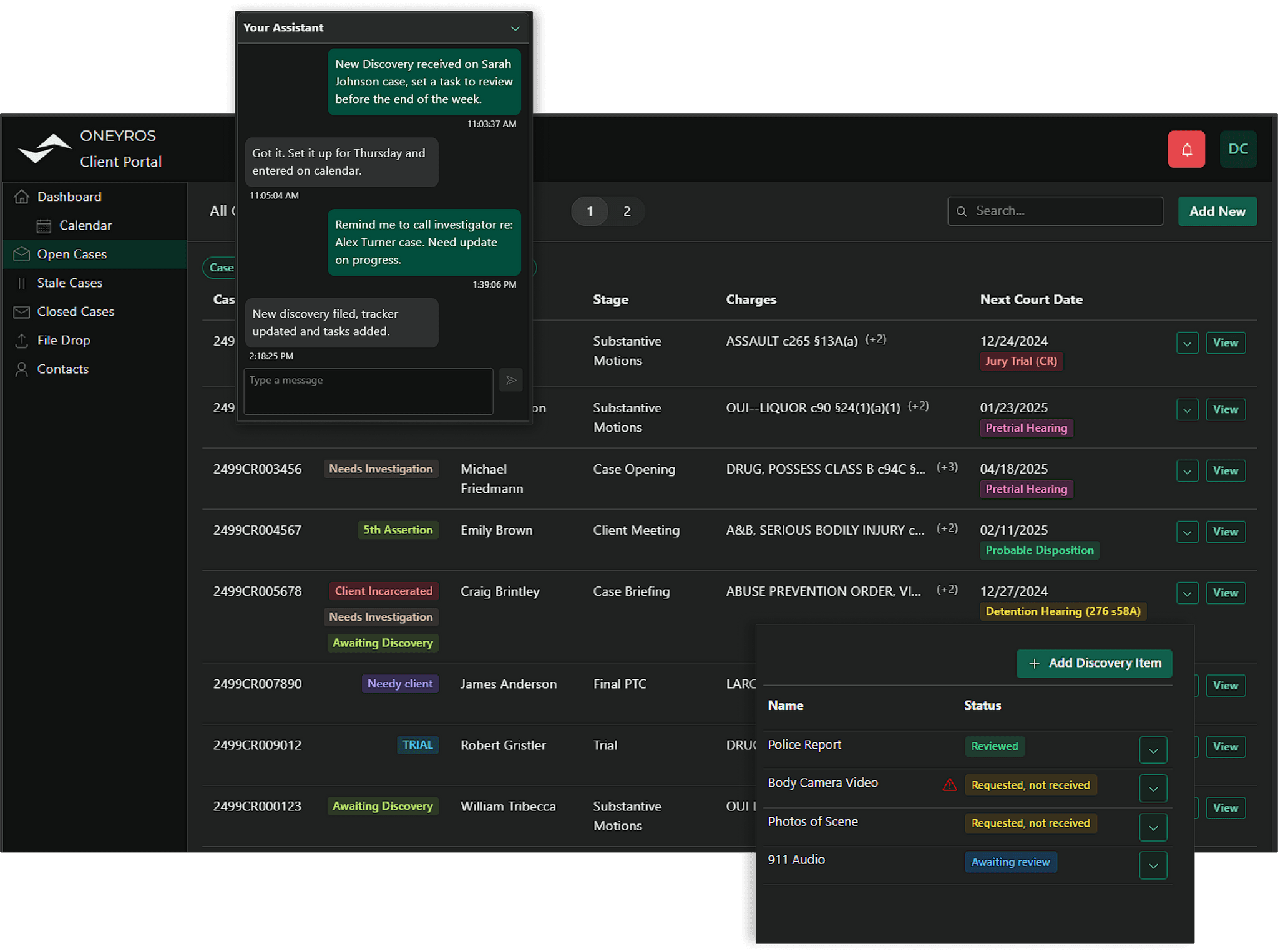Click the Jury Trial (CR) tag
The width and height of the screenshot is (1278, 952).
(x=1021, y=361)
